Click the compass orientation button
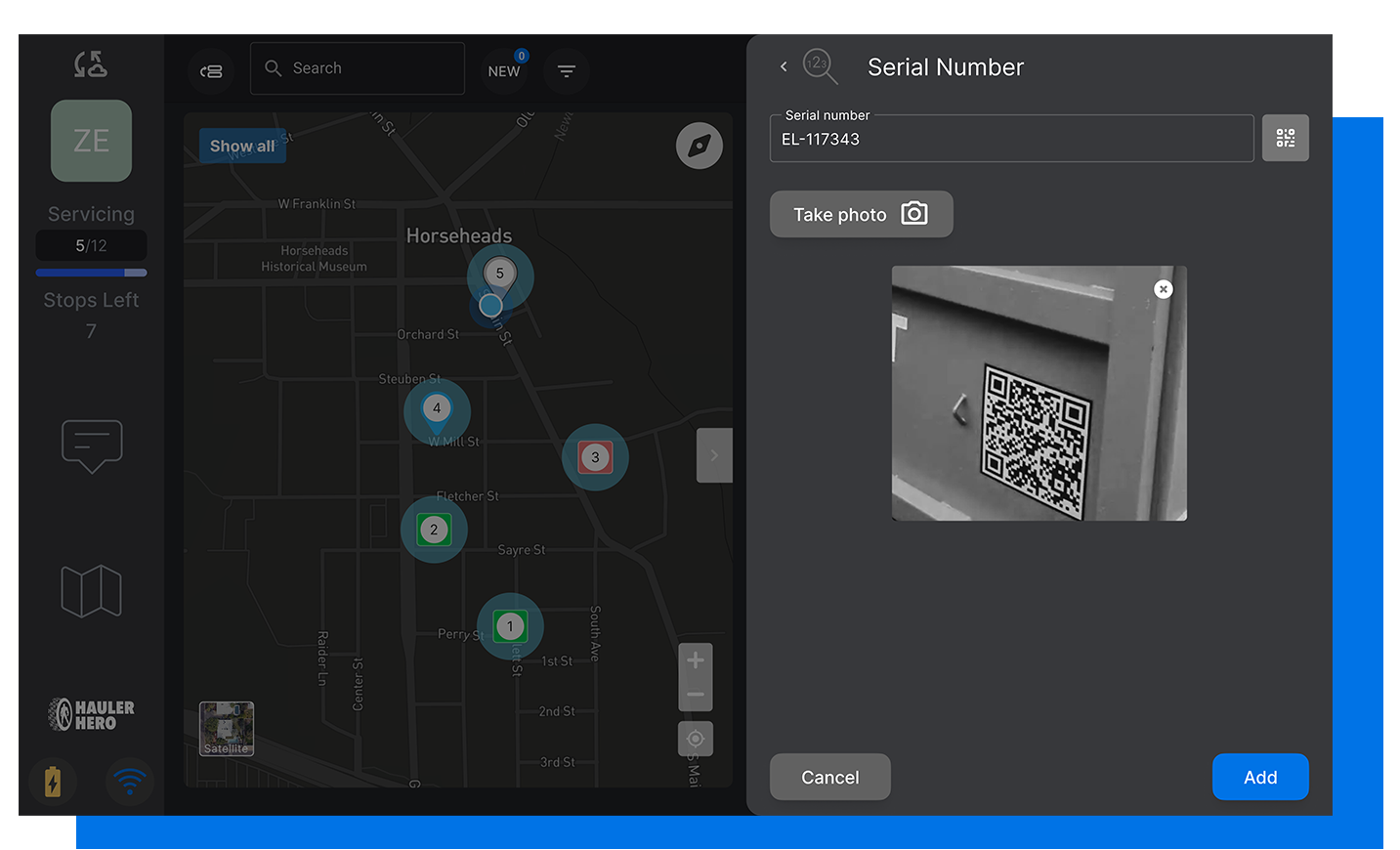The height and width of the screenshot is (850, 1400). [x=700, y=146]
